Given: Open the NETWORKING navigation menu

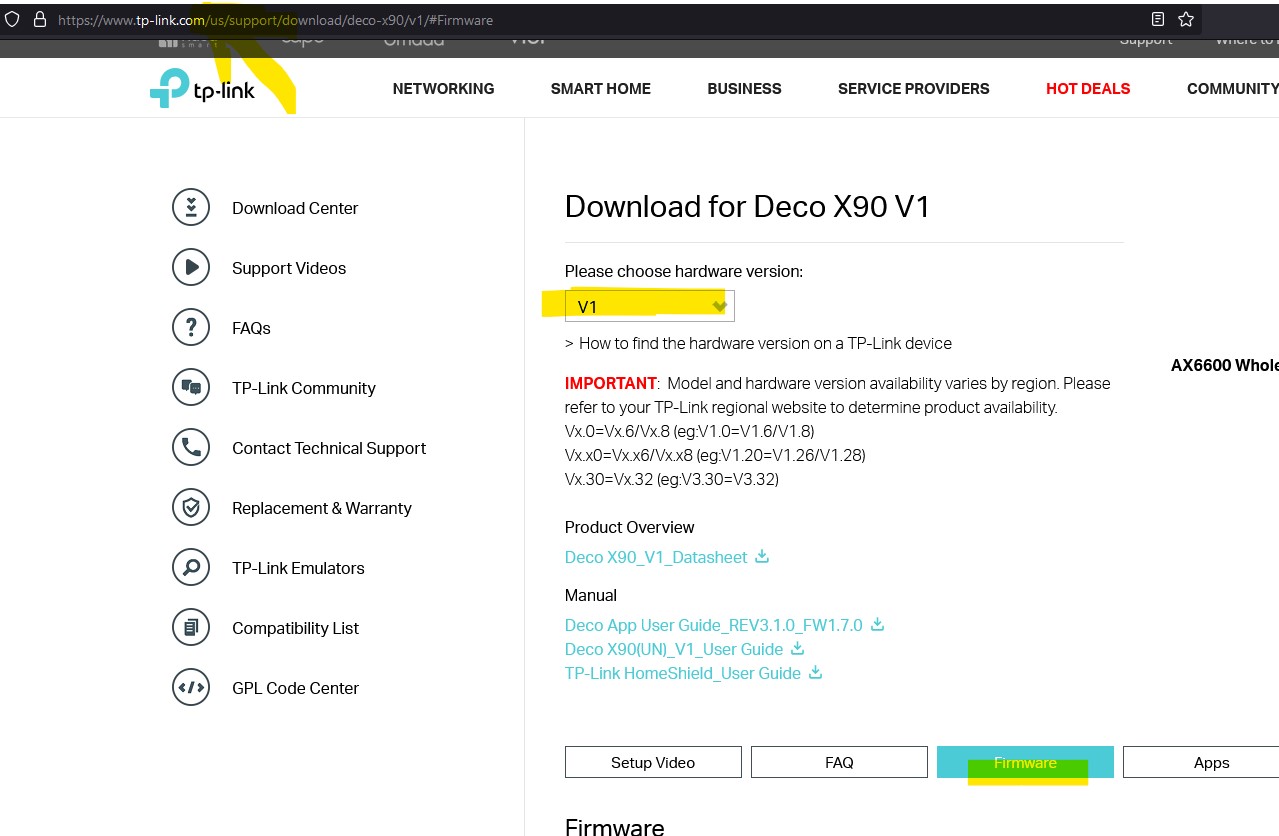Looking at the screenshot, I should pyautogui.click(x=443, y=89).
